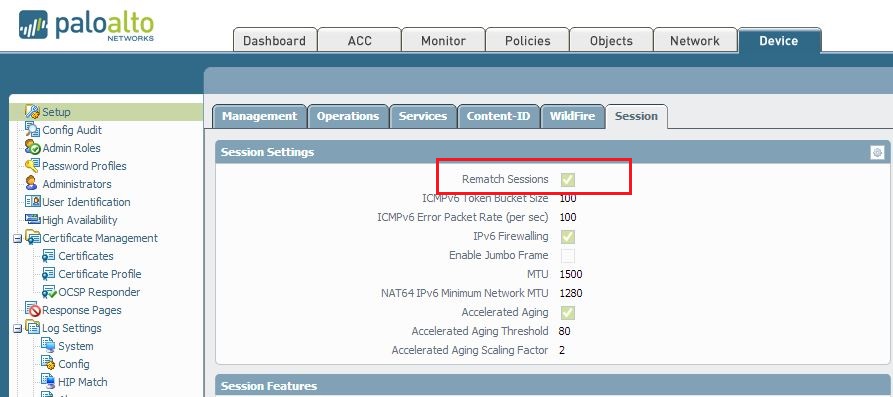The image size is (893, 397).
Task: Open High Availability in the sidebar
Action: click(80, 220)
